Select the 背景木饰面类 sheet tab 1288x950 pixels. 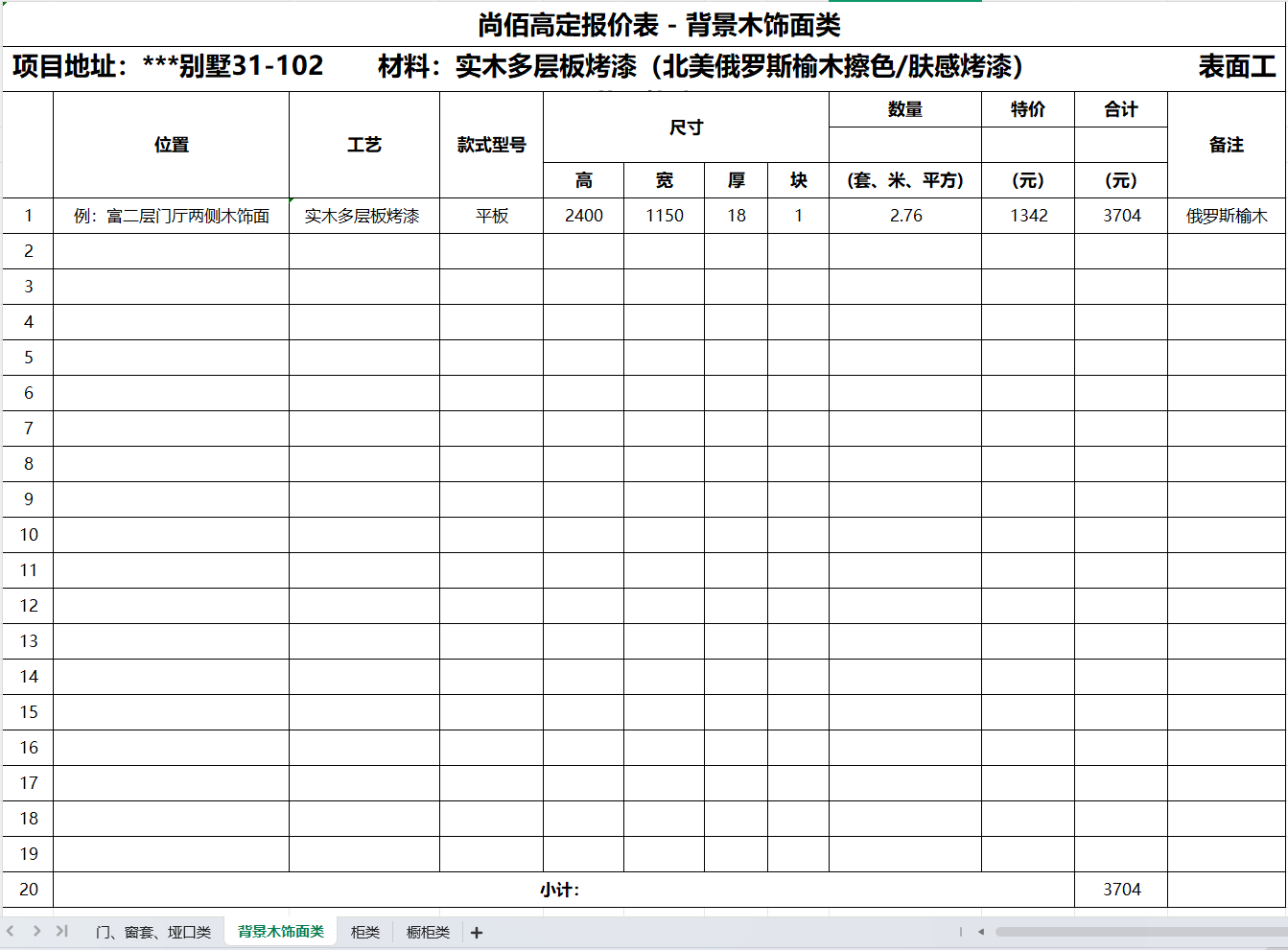[281, 932]
